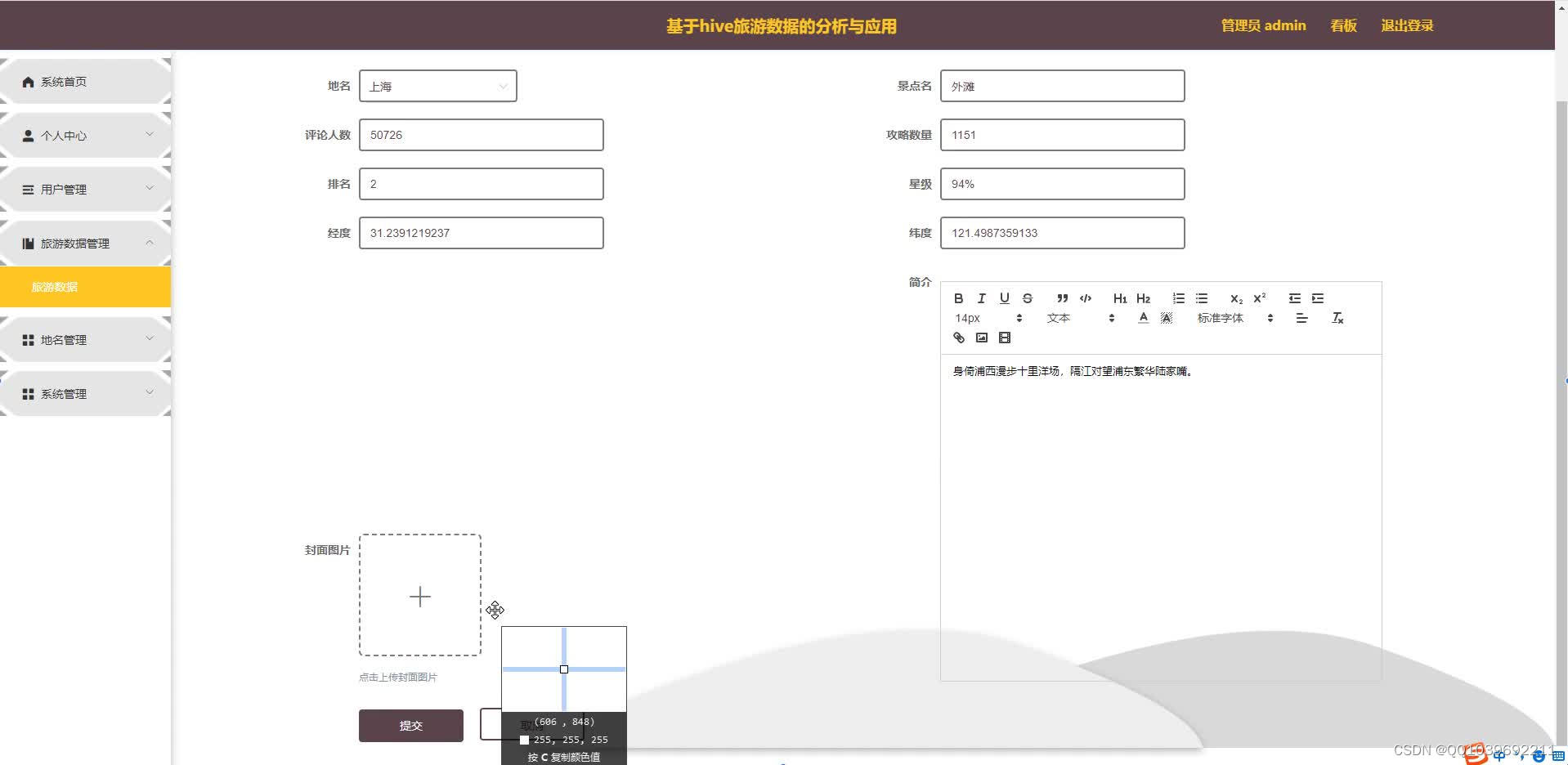Insert a blockquote in the editor

[1062, 298]
